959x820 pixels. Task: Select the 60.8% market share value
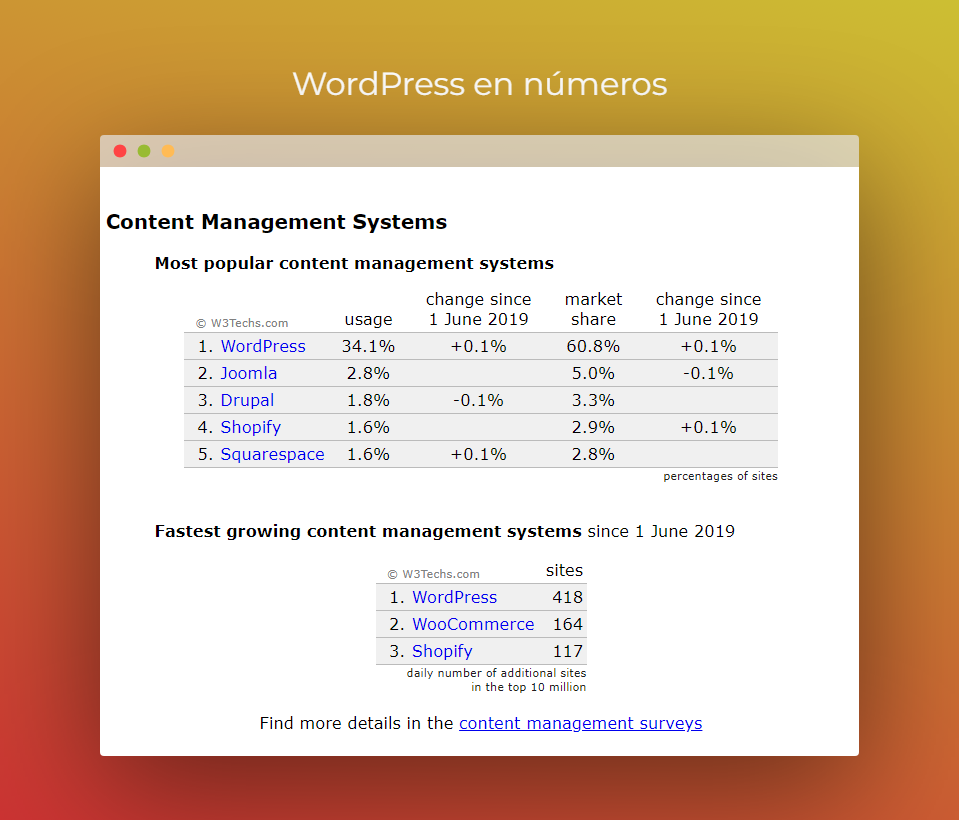tap(593, 346)
